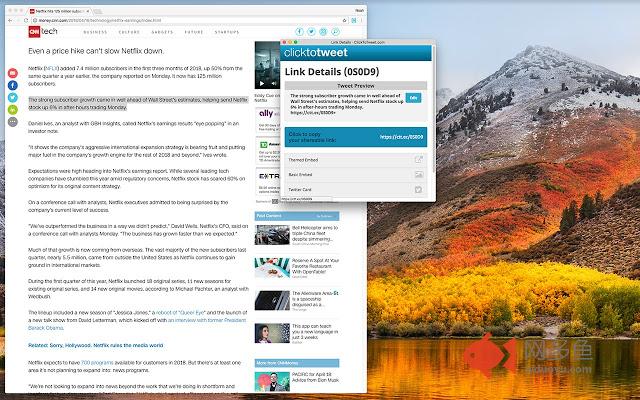
Task: Mute the article video sound
Action: pyautogui.click(x=273, y=84)
